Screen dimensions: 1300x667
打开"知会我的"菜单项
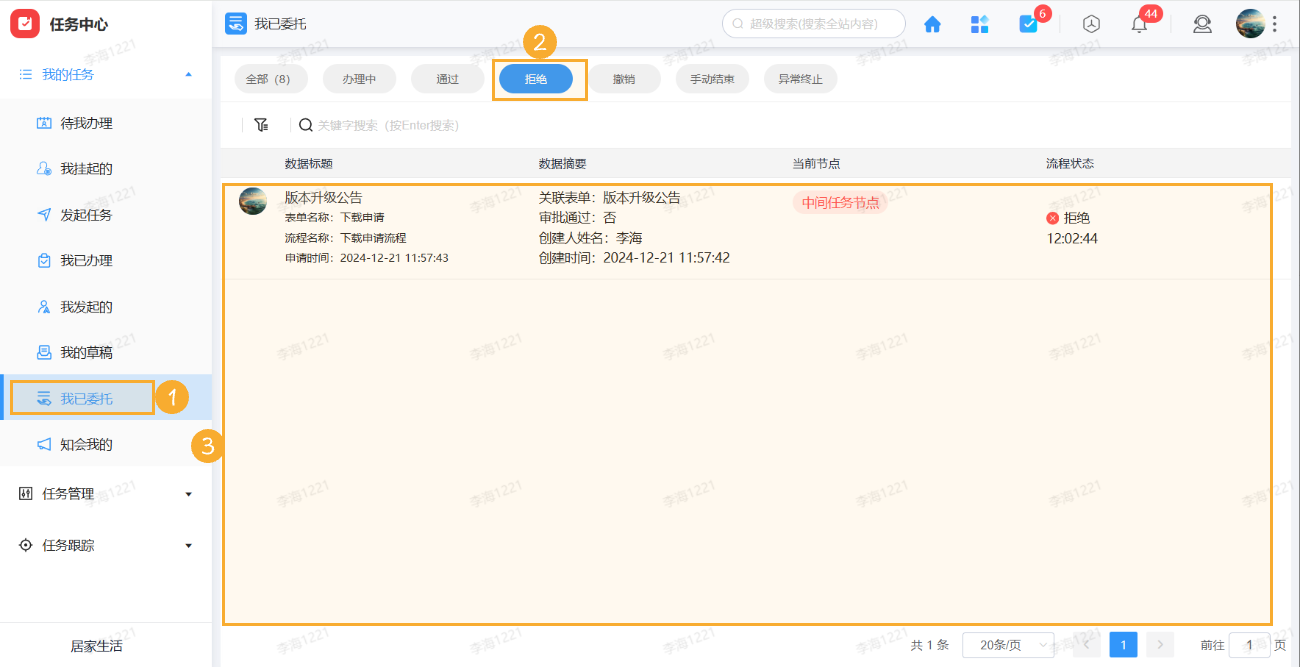[81, 443]
